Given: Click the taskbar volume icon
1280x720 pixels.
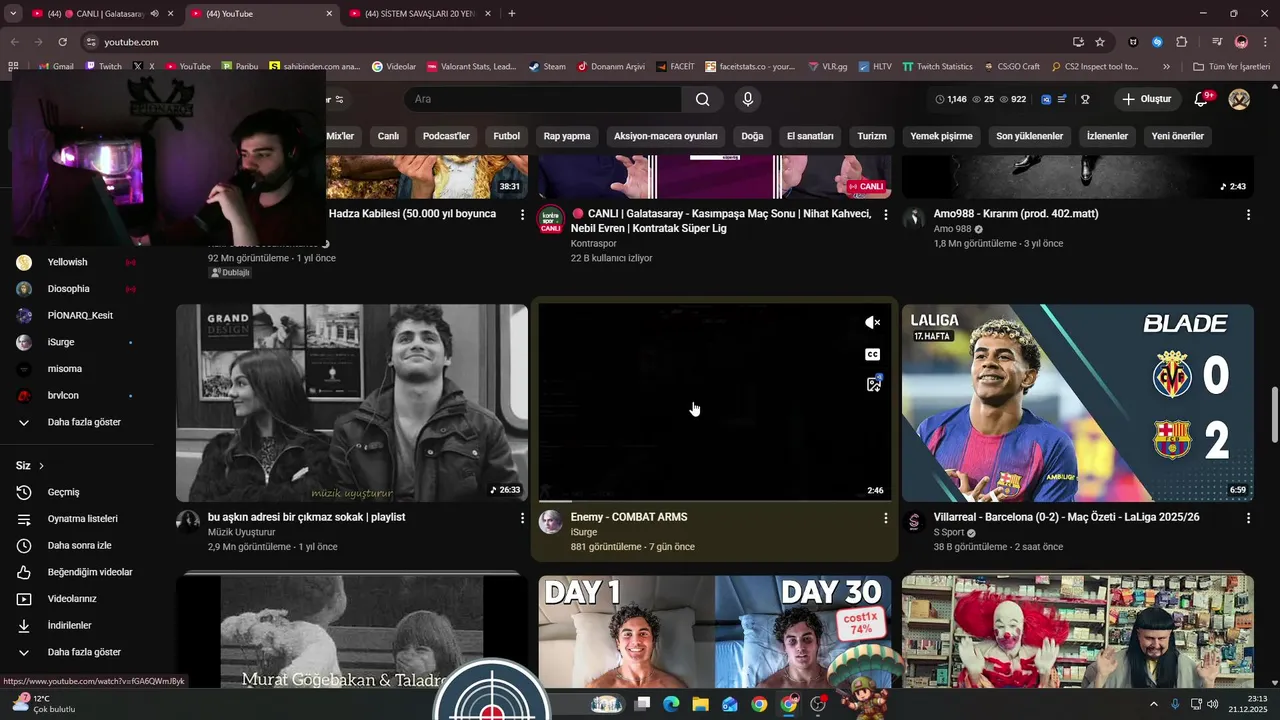Looking at the screenshot, I should coord(1213,704).
